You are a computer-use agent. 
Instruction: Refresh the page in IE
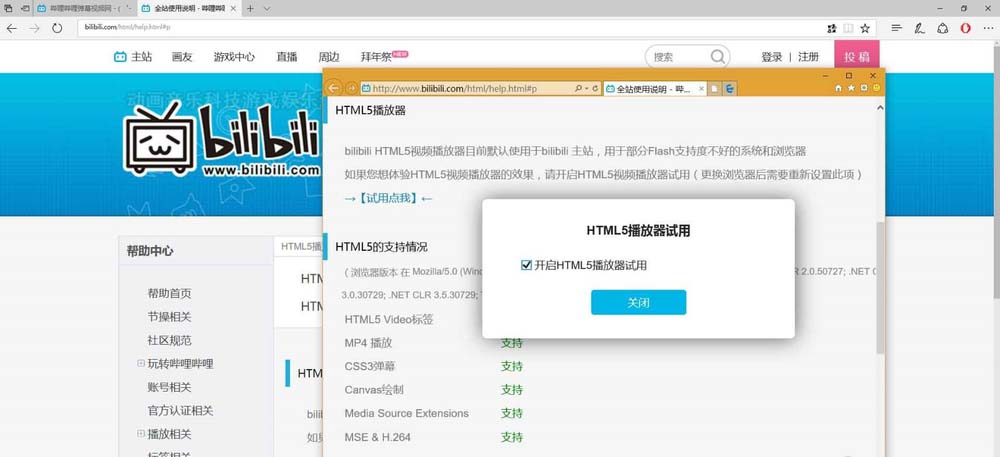[x=595, y=89]
